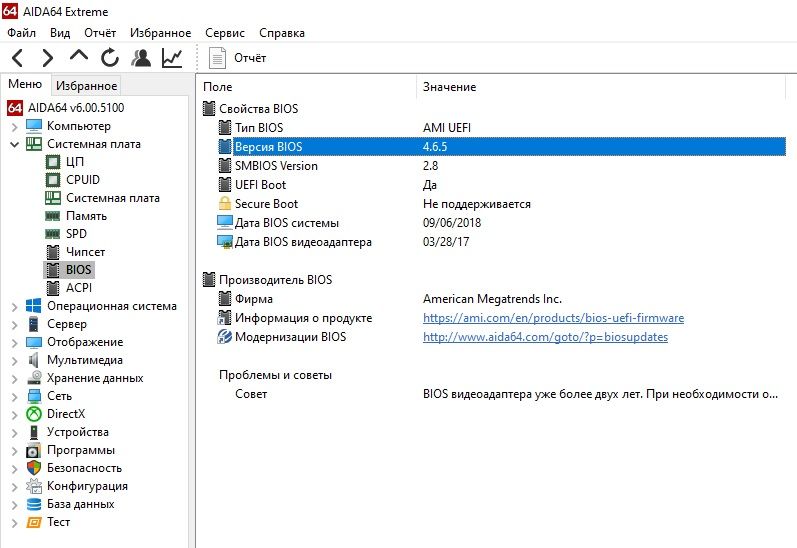
Task: Open the aida64.com biosupdates link
Action: click(545, 337)
